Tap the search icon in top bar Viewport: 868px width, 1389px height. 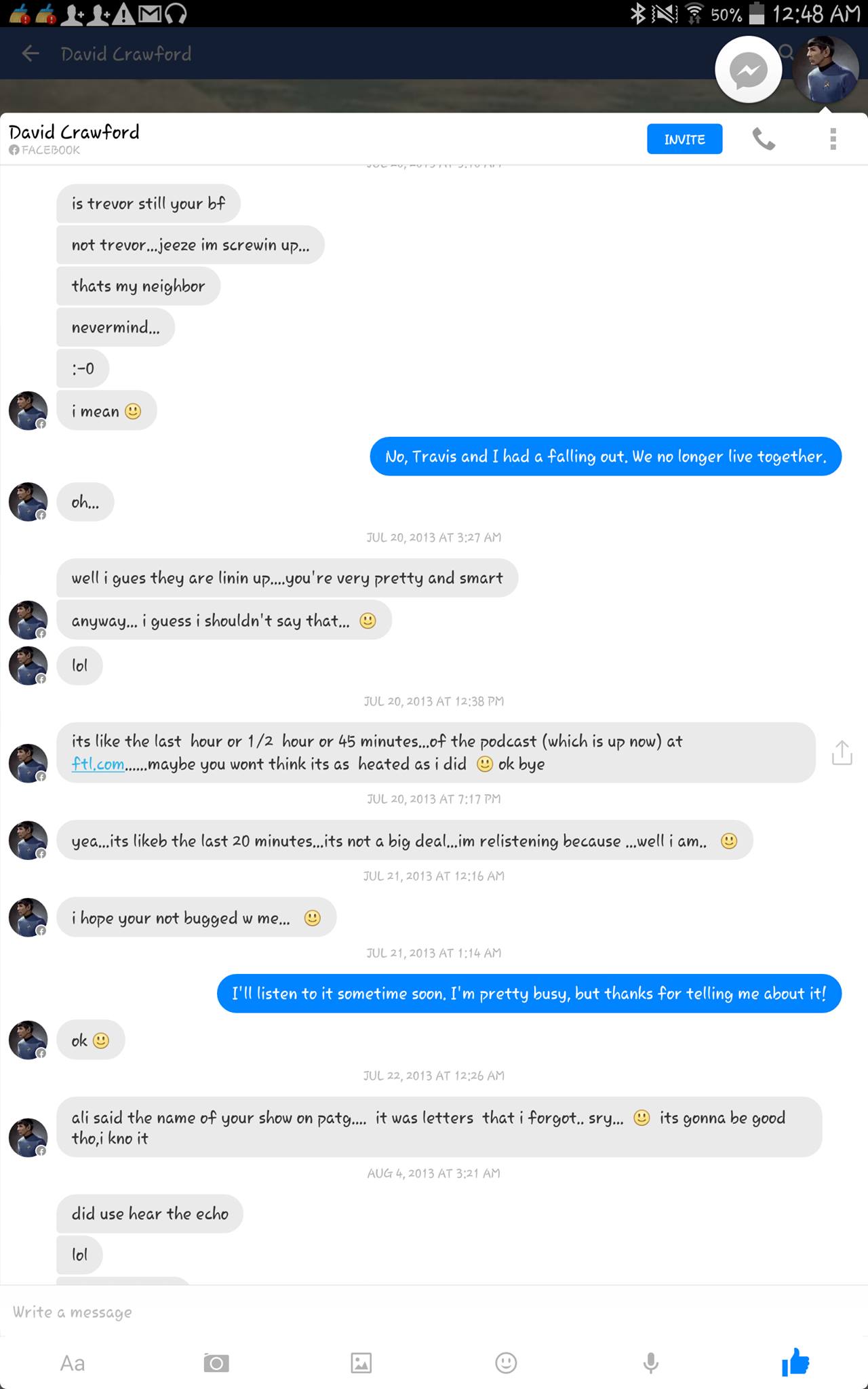787,52
